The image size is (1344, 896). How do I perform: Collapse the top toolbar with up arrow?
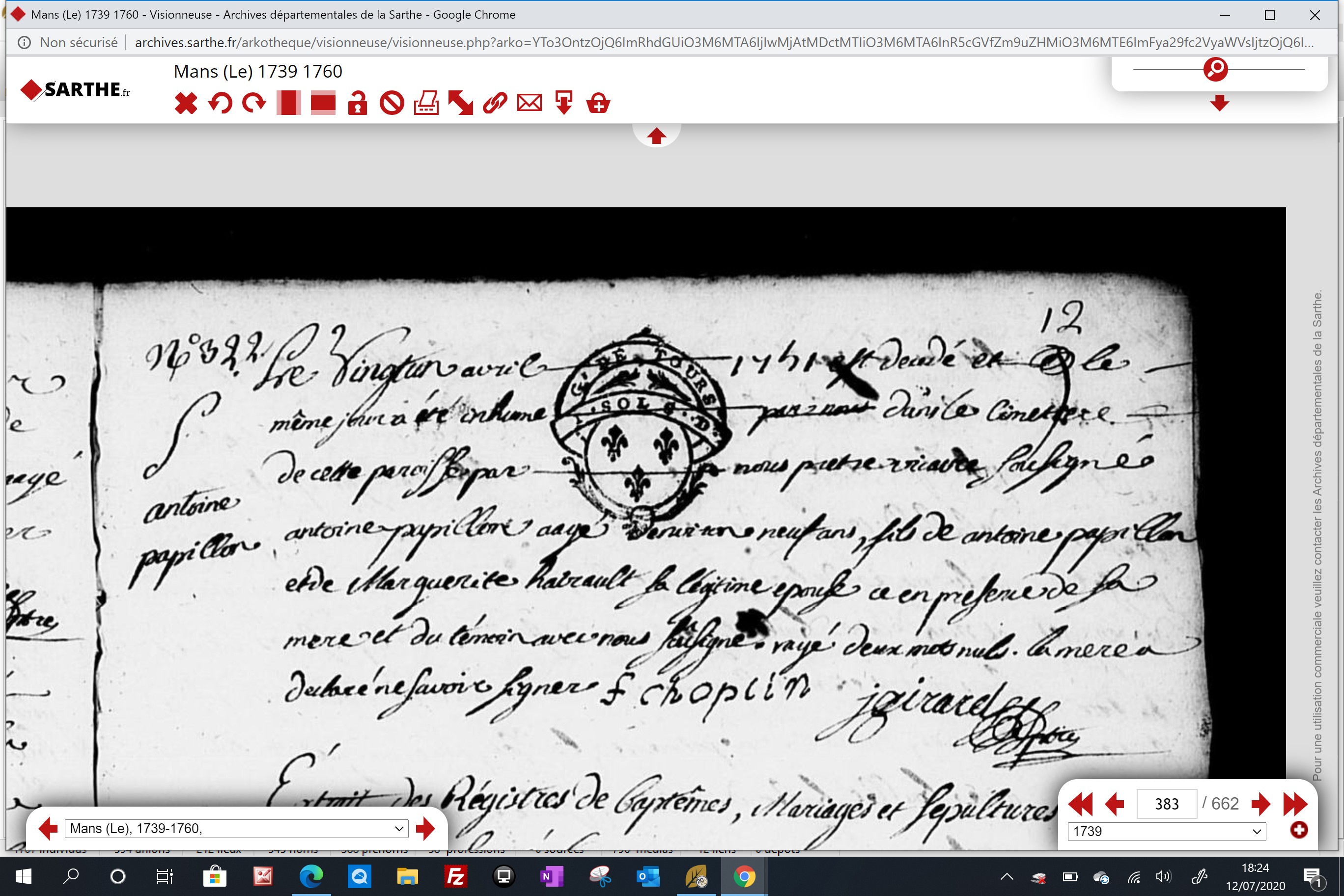pyautogui.click(x=656, y=136)
